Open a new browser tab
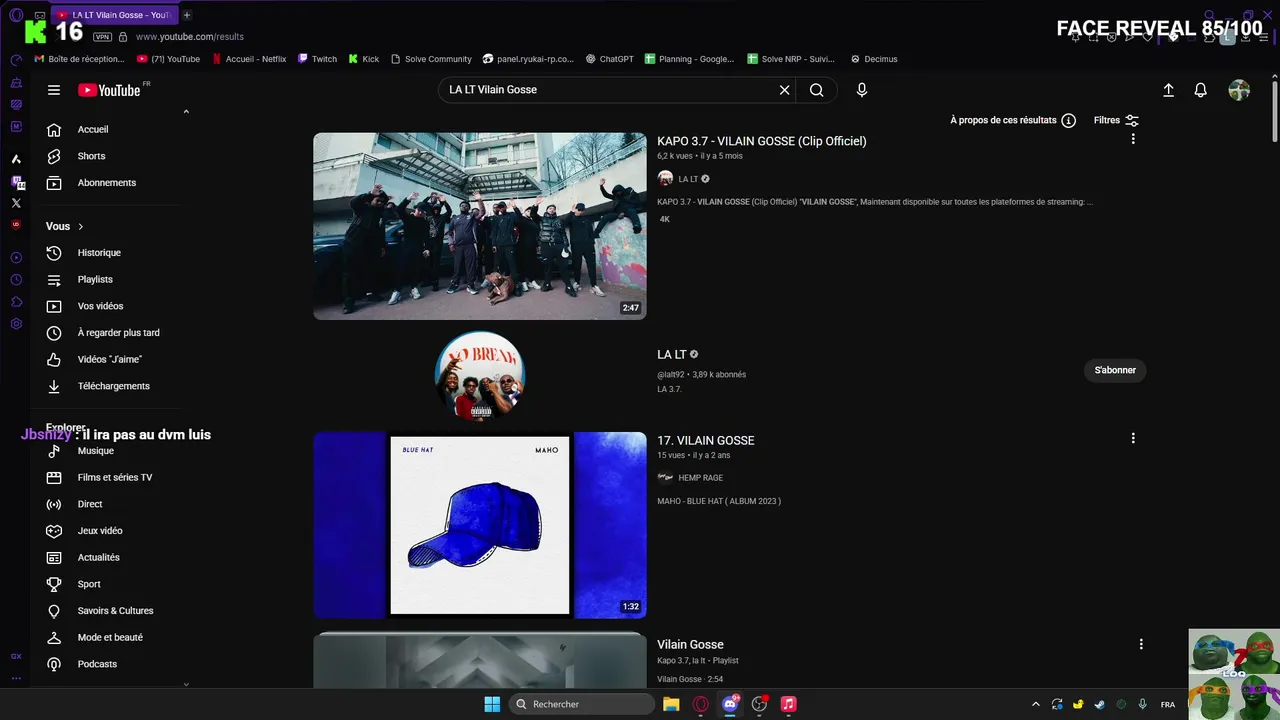Viewport: 1280px width, 720px height. (187, 15)
